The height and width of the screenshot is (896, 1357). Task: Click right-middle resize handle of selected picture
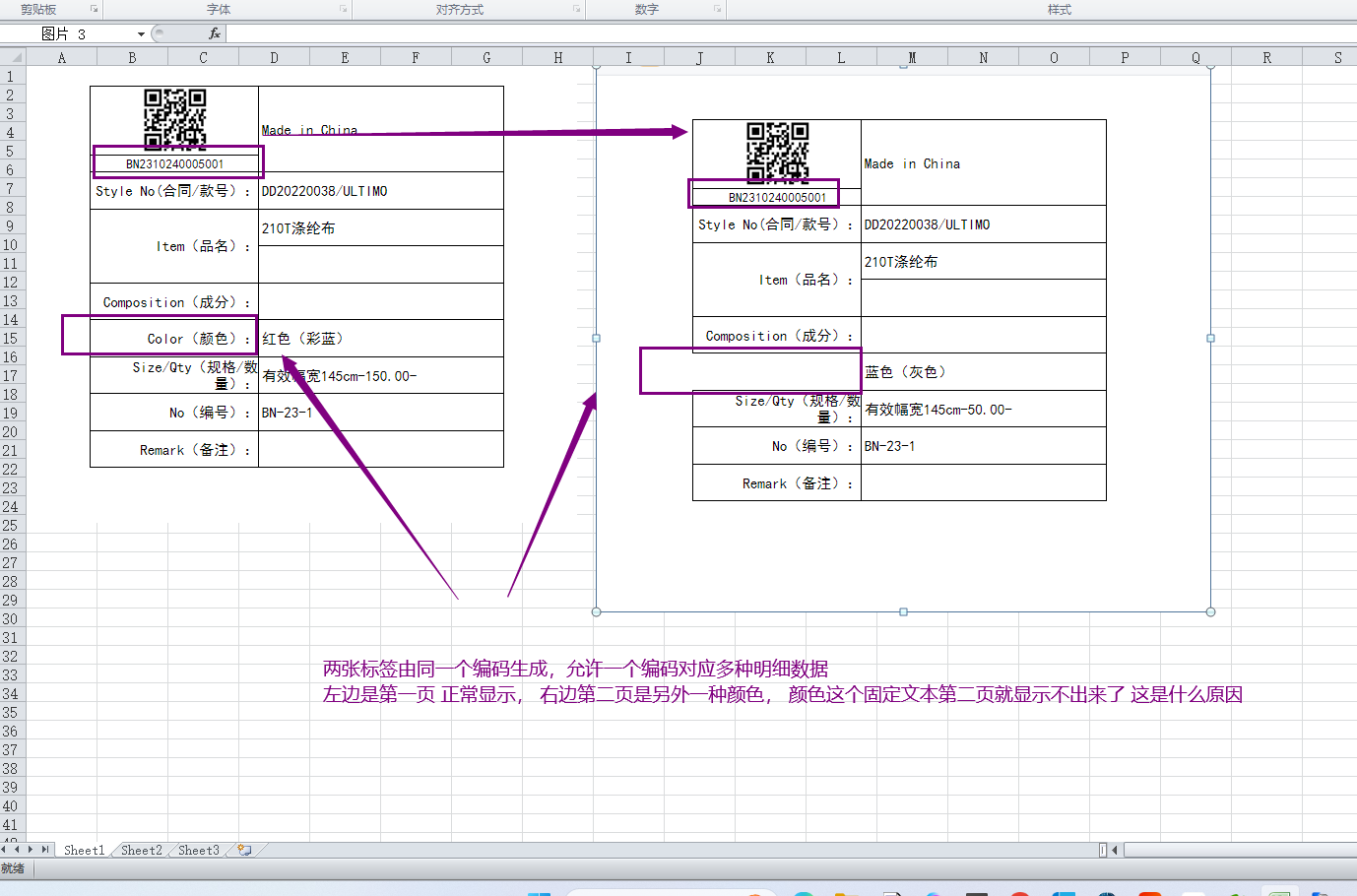coord(1210,338)
